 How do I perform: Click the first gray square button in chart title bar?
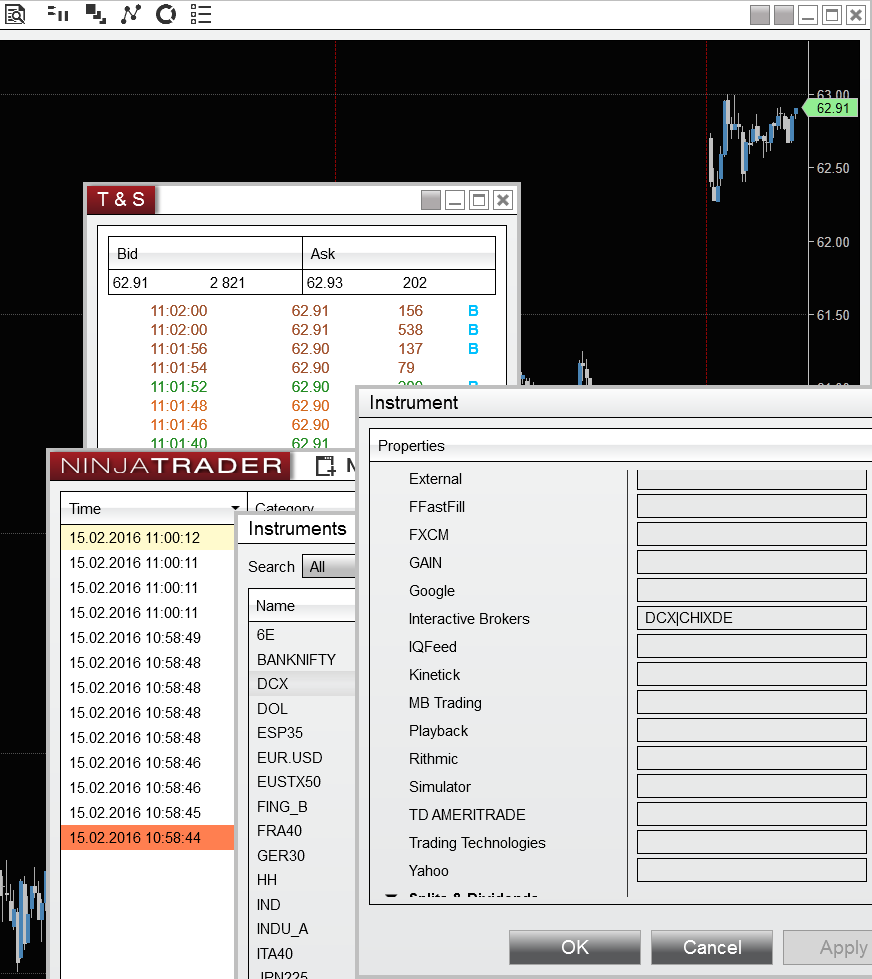pos(760,15)
